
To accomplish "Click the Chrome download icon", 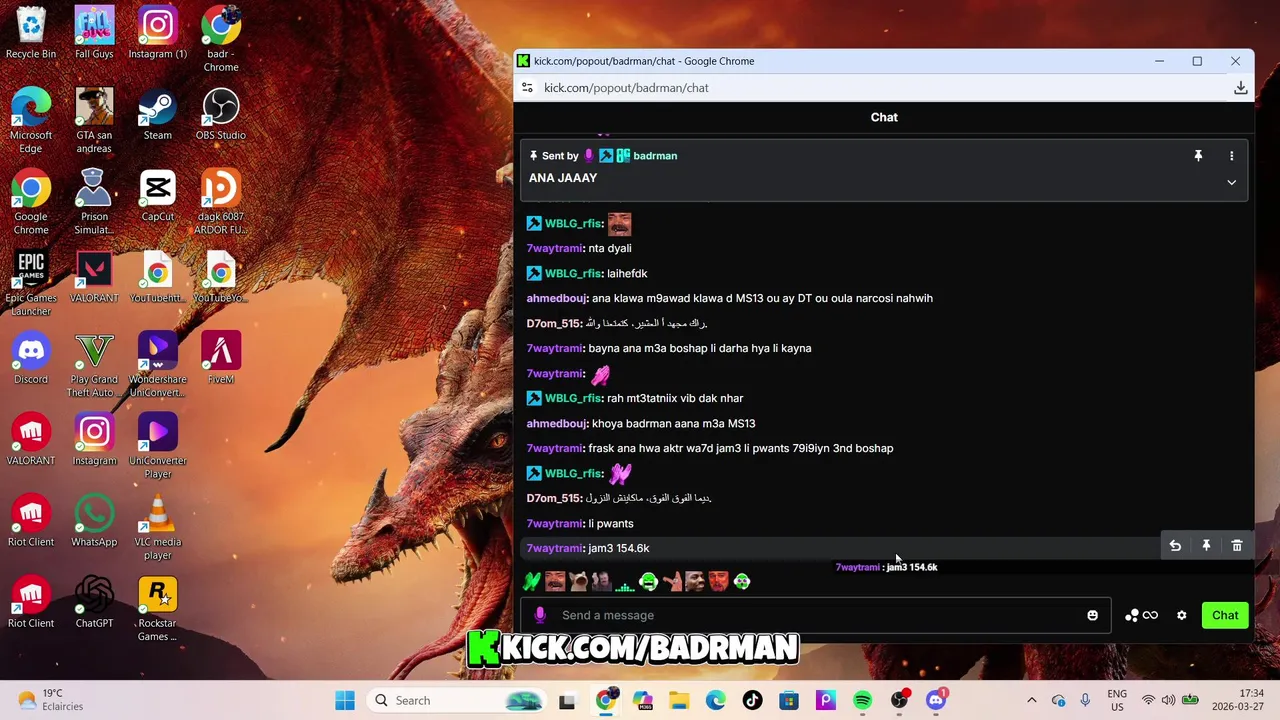I will click(1240, 88).
